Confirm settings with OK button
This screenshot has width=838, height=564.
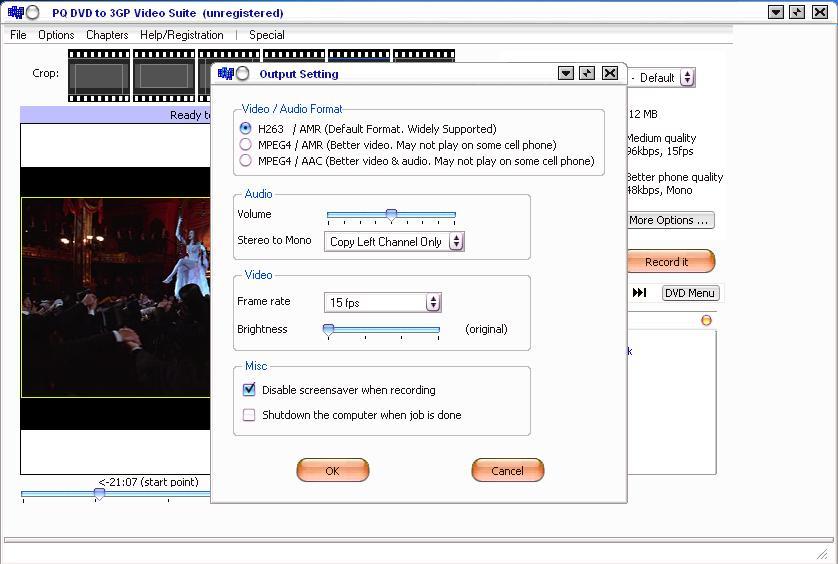332,470
